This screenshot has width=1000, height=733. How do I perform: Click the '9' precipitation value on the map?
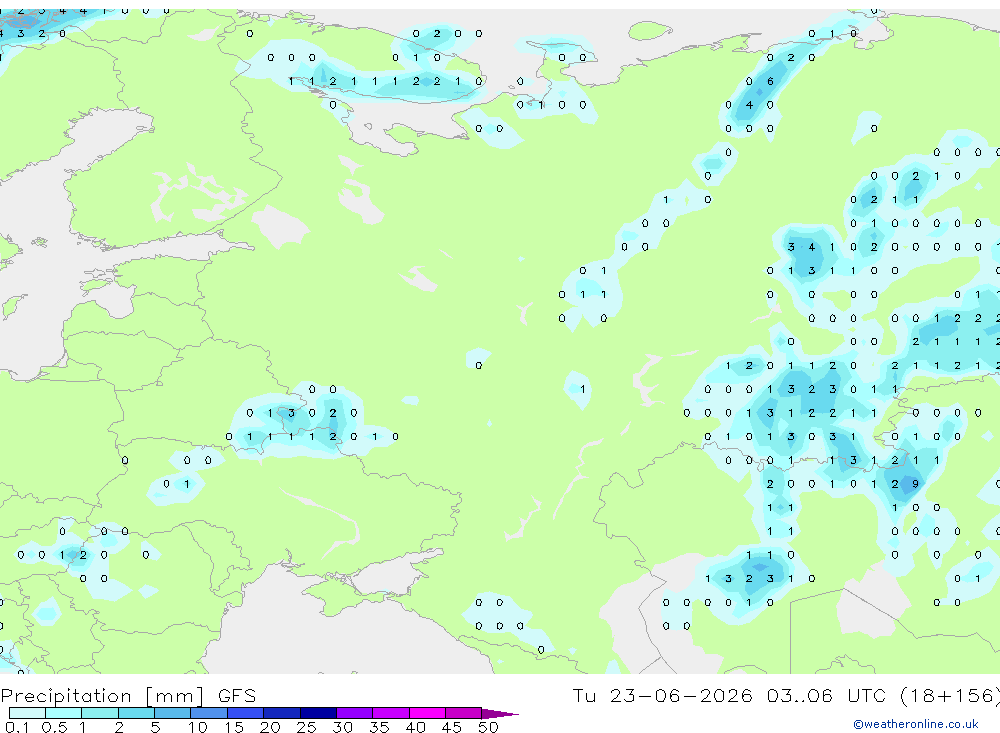(915, 484)
